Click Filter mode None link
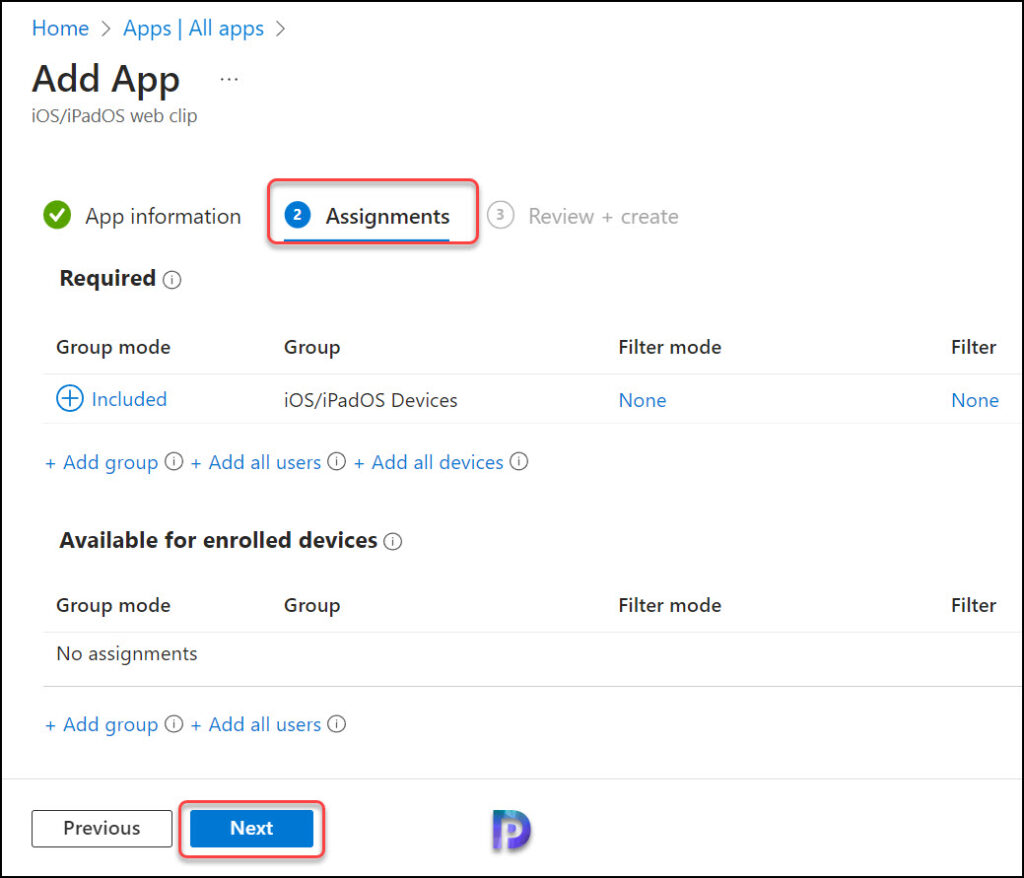The width and height of the screenshot is (1024, 878). point(643,400)
